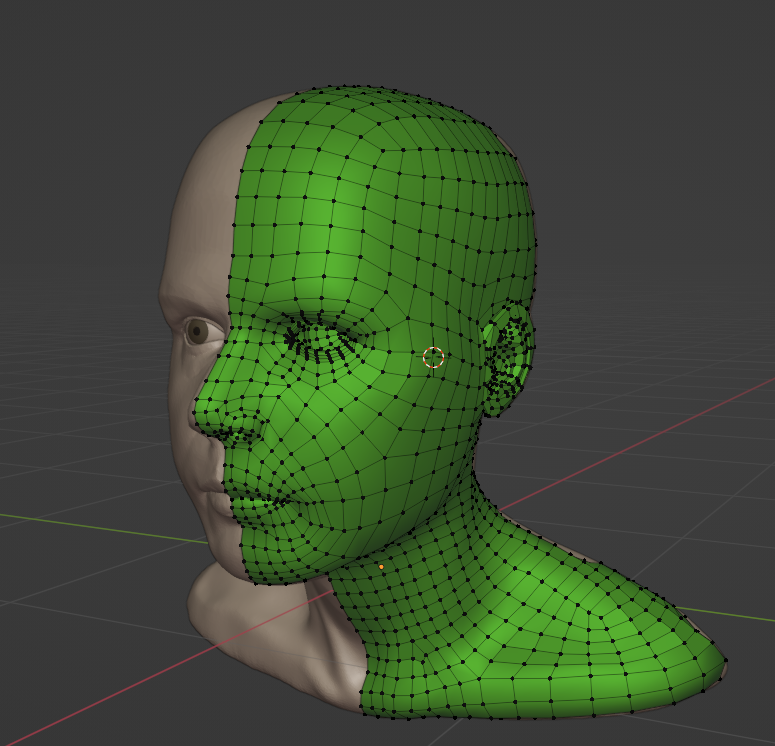The width and height of the screenshot is (775, 746).
Task: Click the closed eyelid on the green mesh
Action: [x=320, y=345]
